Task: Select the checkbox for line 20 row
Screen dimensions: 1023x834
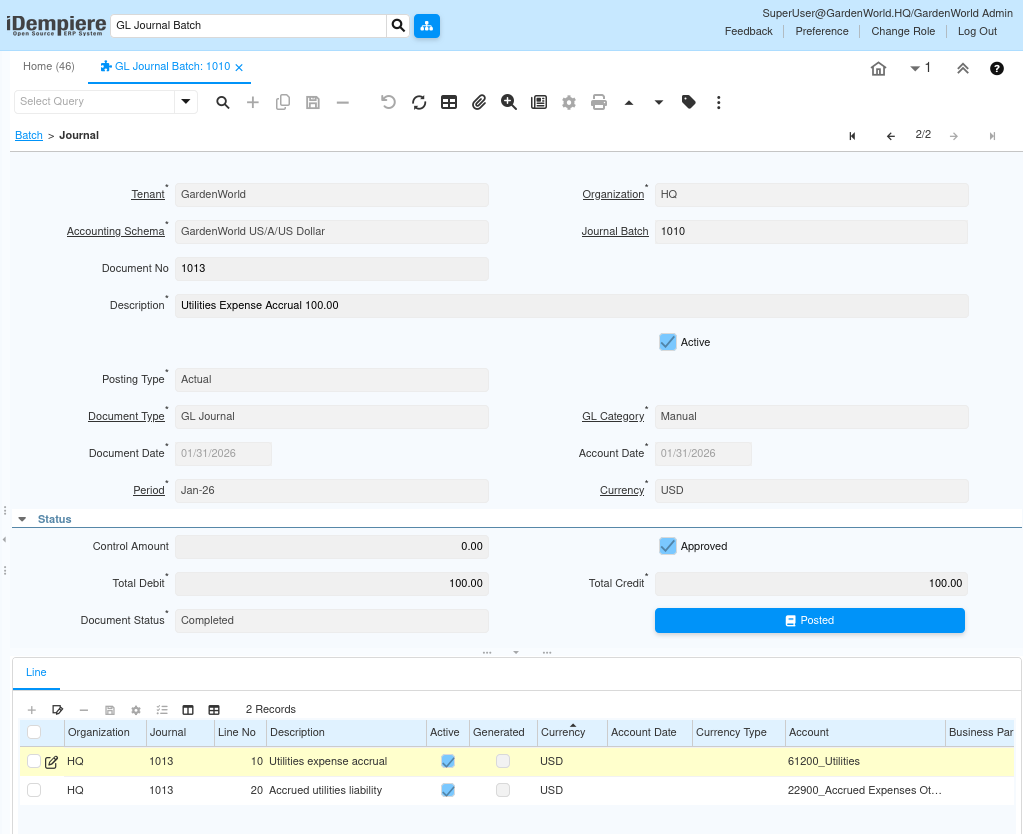Action: 34,790
